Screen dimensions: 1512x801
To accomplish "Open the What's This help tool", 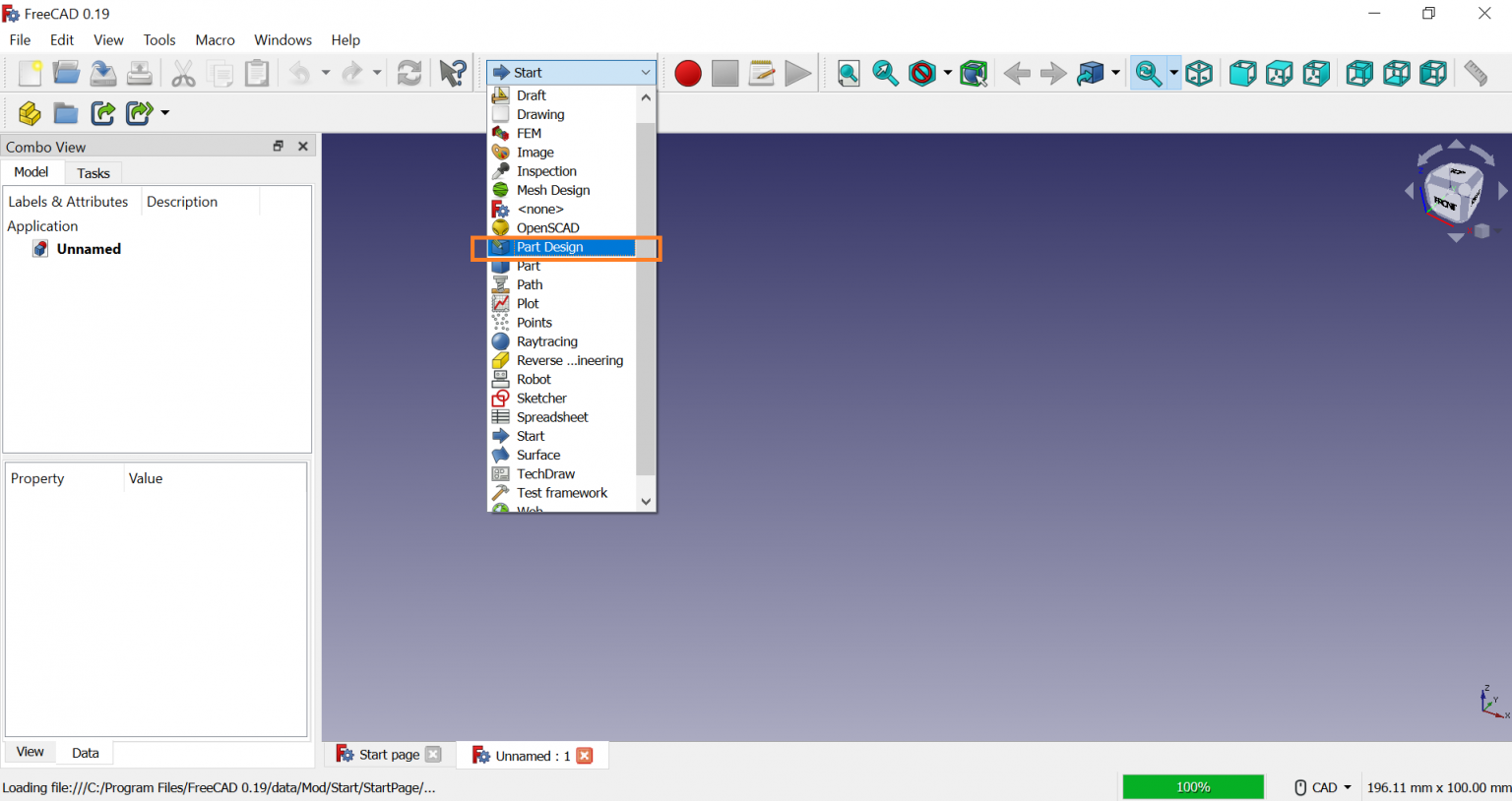I will coord(453,74).
